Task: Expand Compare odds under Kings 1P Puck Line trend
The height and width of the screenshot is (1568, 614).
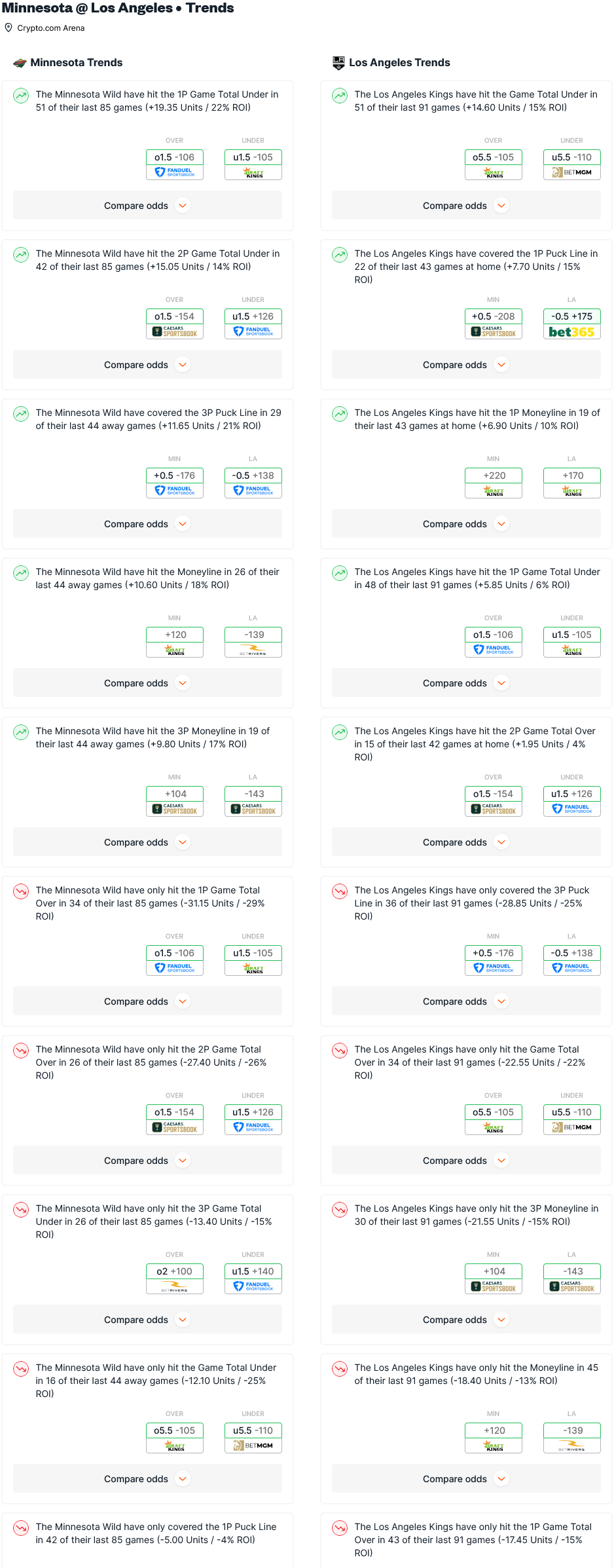Action: pos(465,365)
